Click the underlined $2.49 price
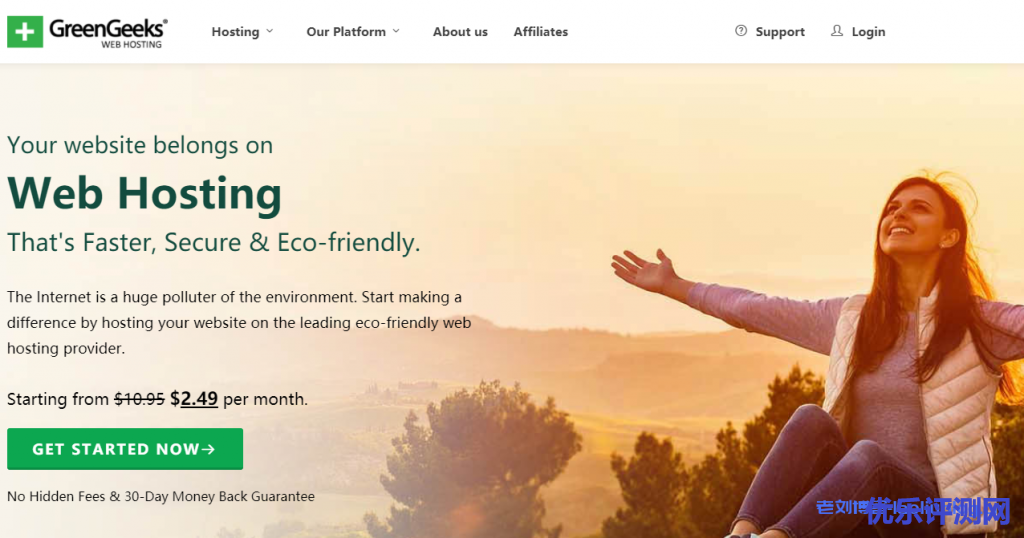 pos(194,398)
